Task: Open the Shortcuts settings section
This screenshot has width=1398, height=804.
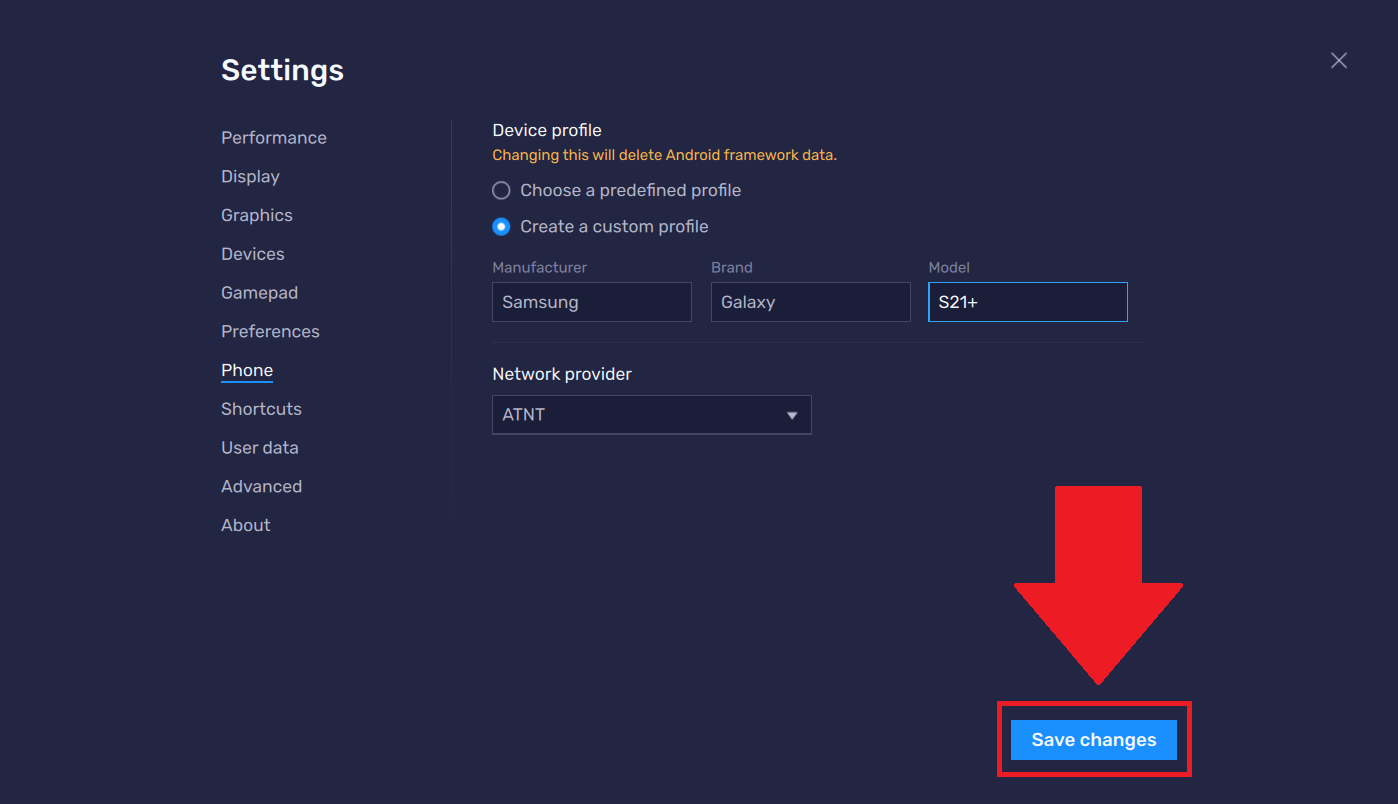Action: 261,408
